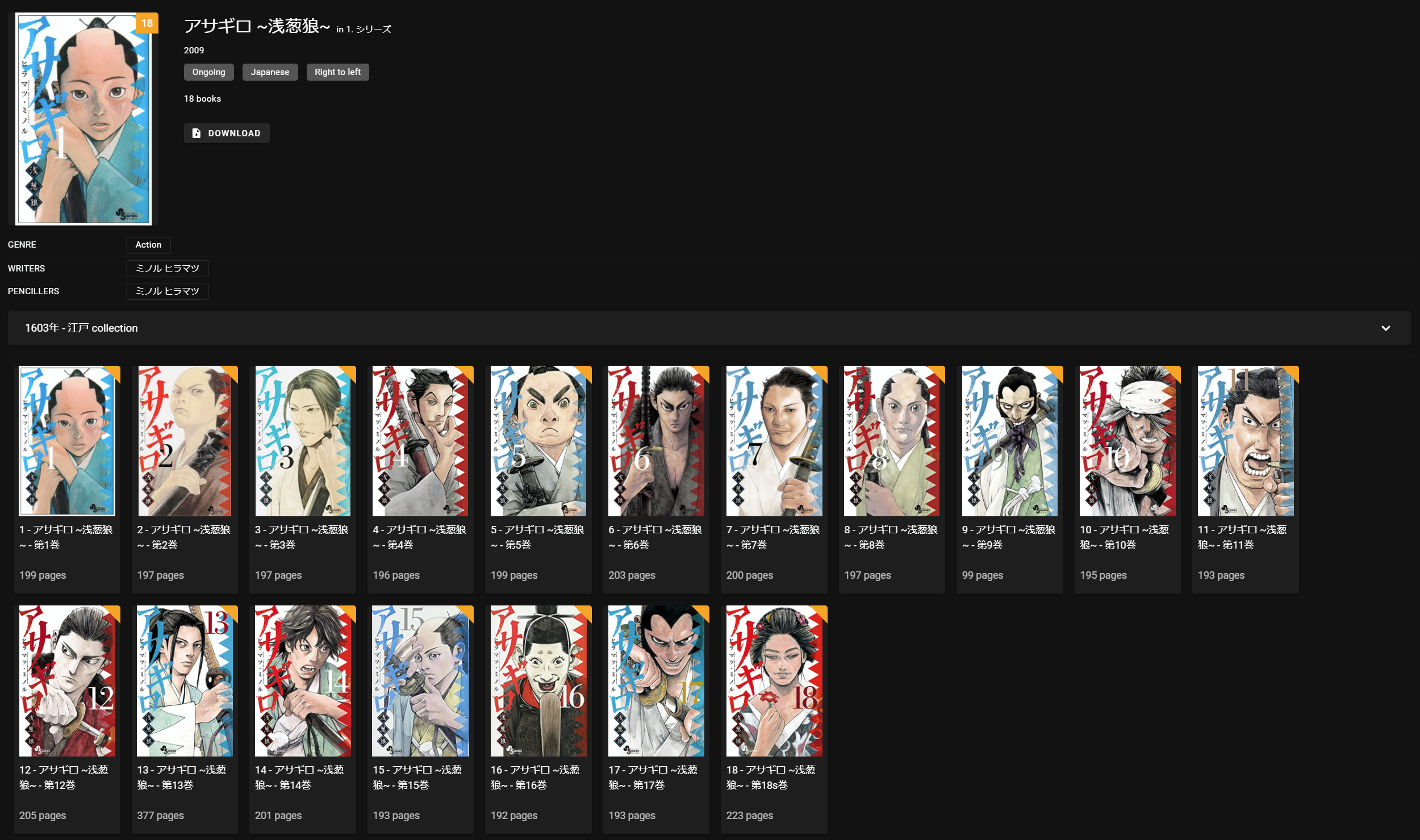Viewport: 1420px width, 840px height.
Task: Open book 4 cover 第4巻
Action: coord(420,441)
